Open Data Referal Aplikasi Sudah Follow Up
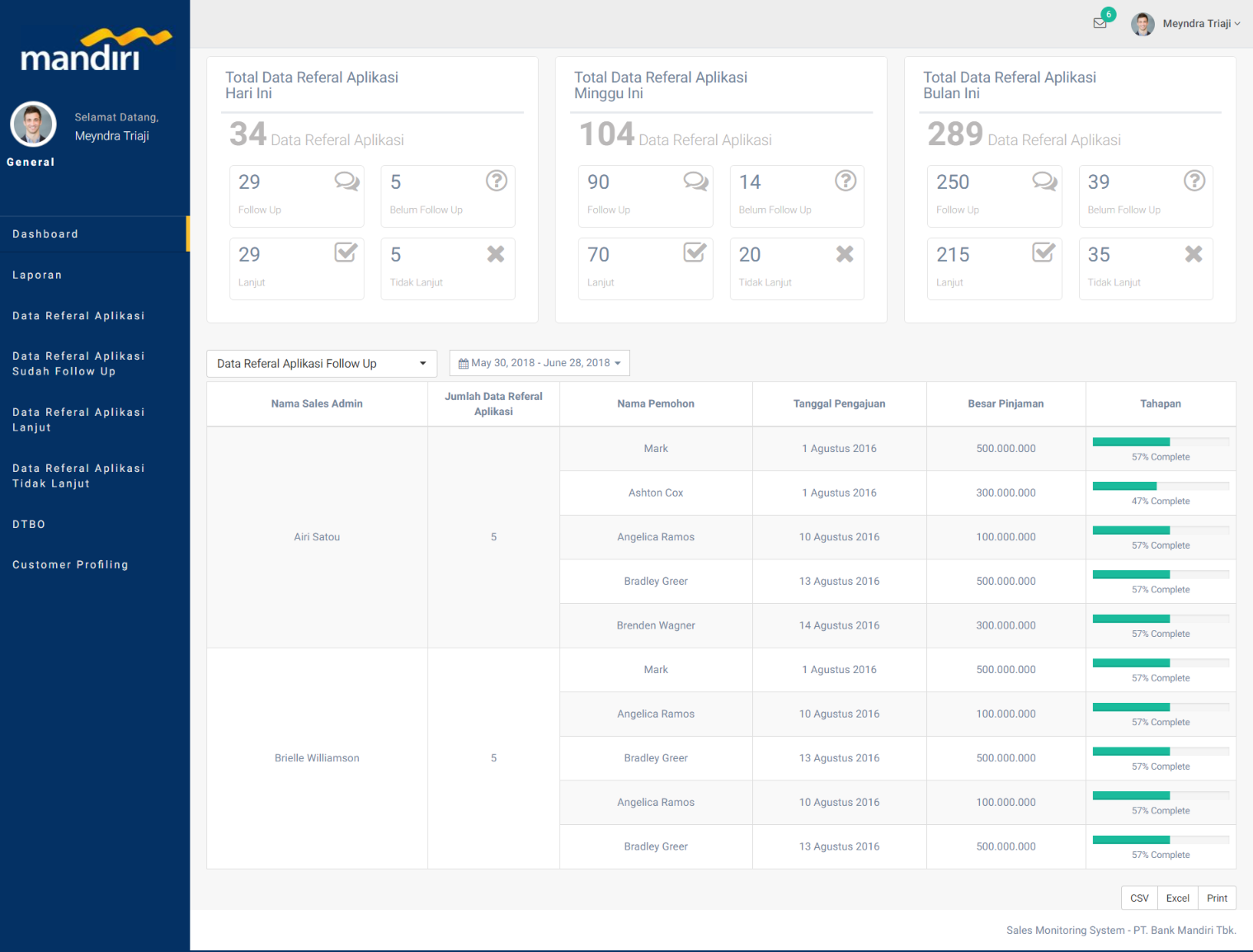The width and height of the screenshot is (1253, 952). [95, 364]
